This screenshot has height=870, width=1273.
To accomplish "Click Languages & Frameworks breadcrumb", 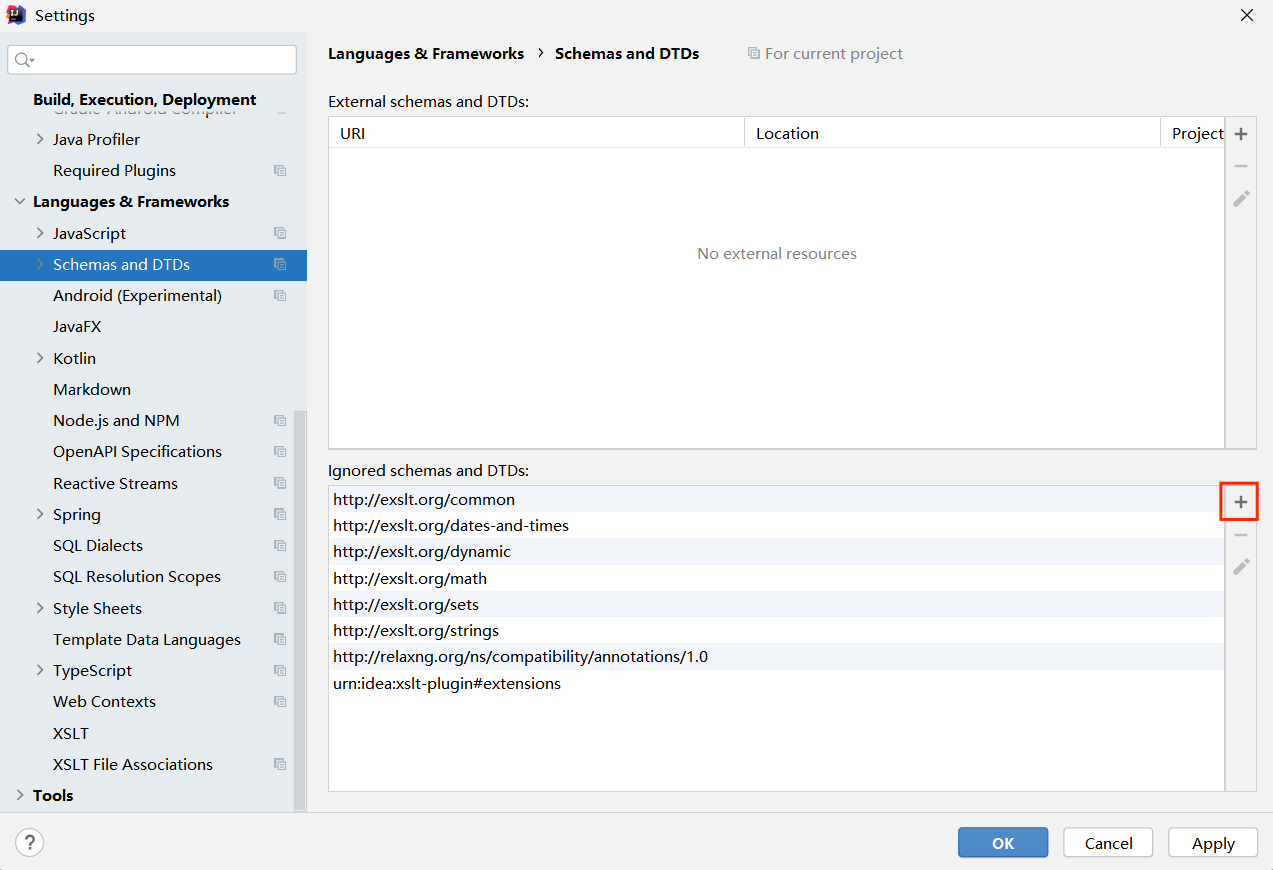I will pyautogui.click(x=426, y=54).
